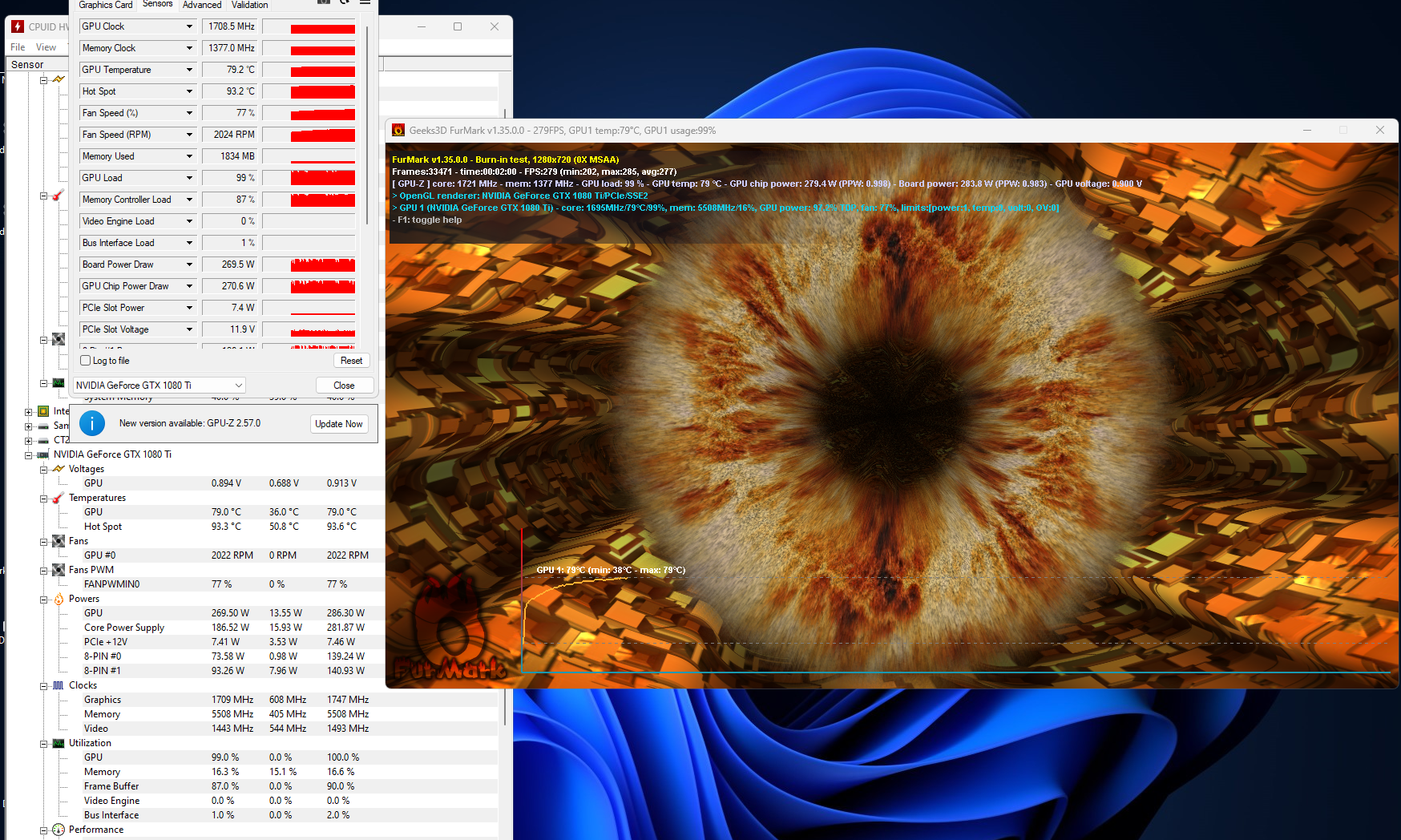The image size is (1401, 840).
Task: Click the FurMark GPU temperature graph label
Action: pos(611,570)
